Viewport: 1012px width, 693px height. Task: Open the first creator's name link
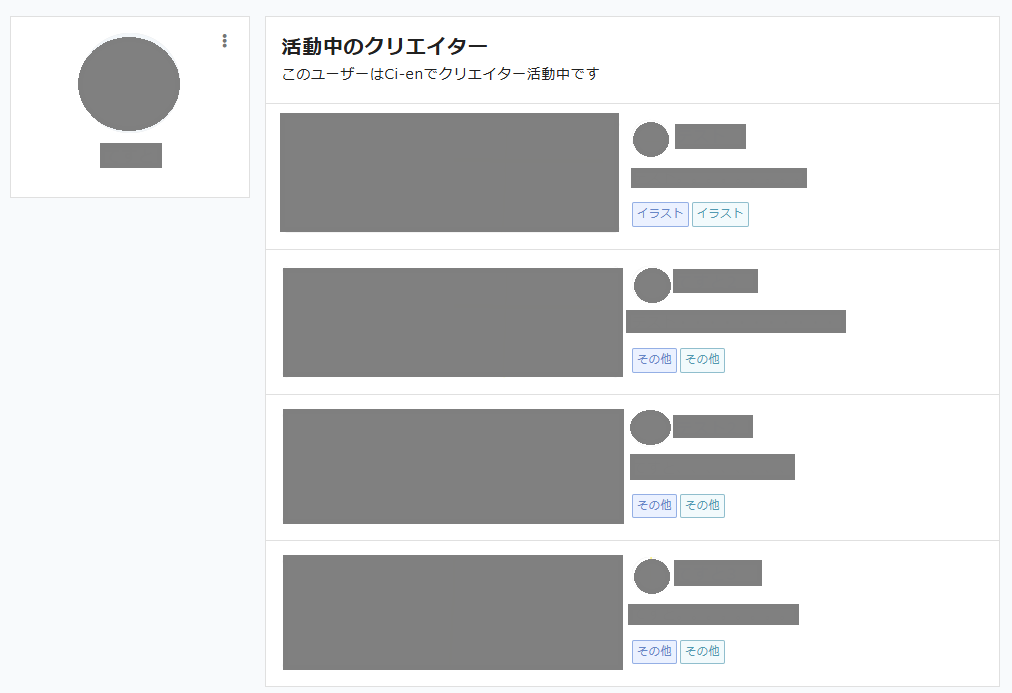tap(710, 136)
